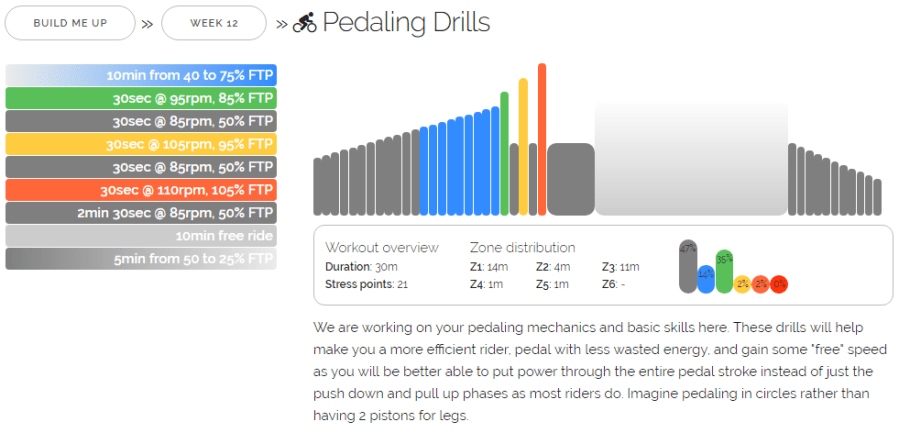This screenshot has height=433, width=899.
Task: Select the yellow 105rpm, 95% FTP segment
Action: 141,144
